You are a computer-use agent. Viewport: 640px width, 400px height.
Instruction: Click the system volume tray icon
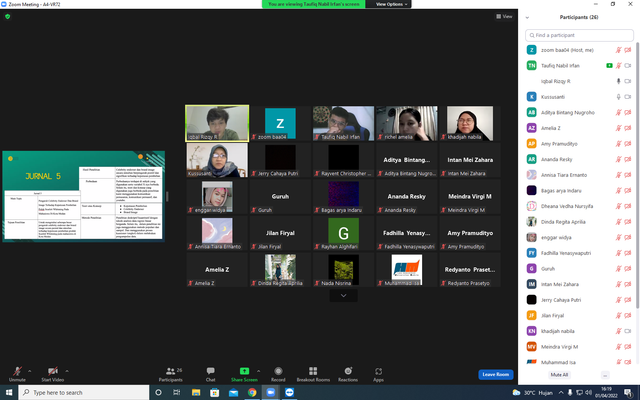tap(588, 393)
